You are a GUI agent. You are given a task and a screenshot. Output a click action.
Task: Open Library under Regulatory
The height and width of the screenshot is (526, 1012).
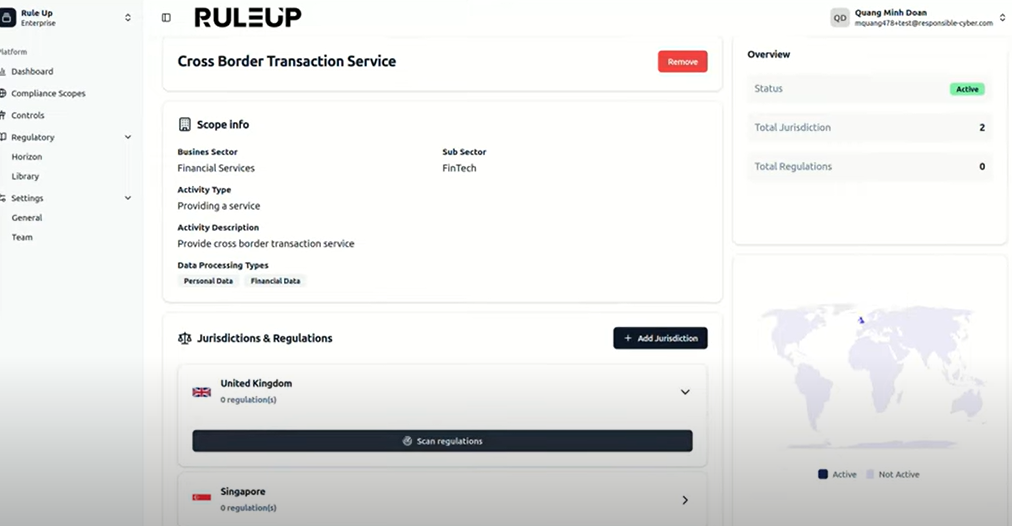coord(25,176)
